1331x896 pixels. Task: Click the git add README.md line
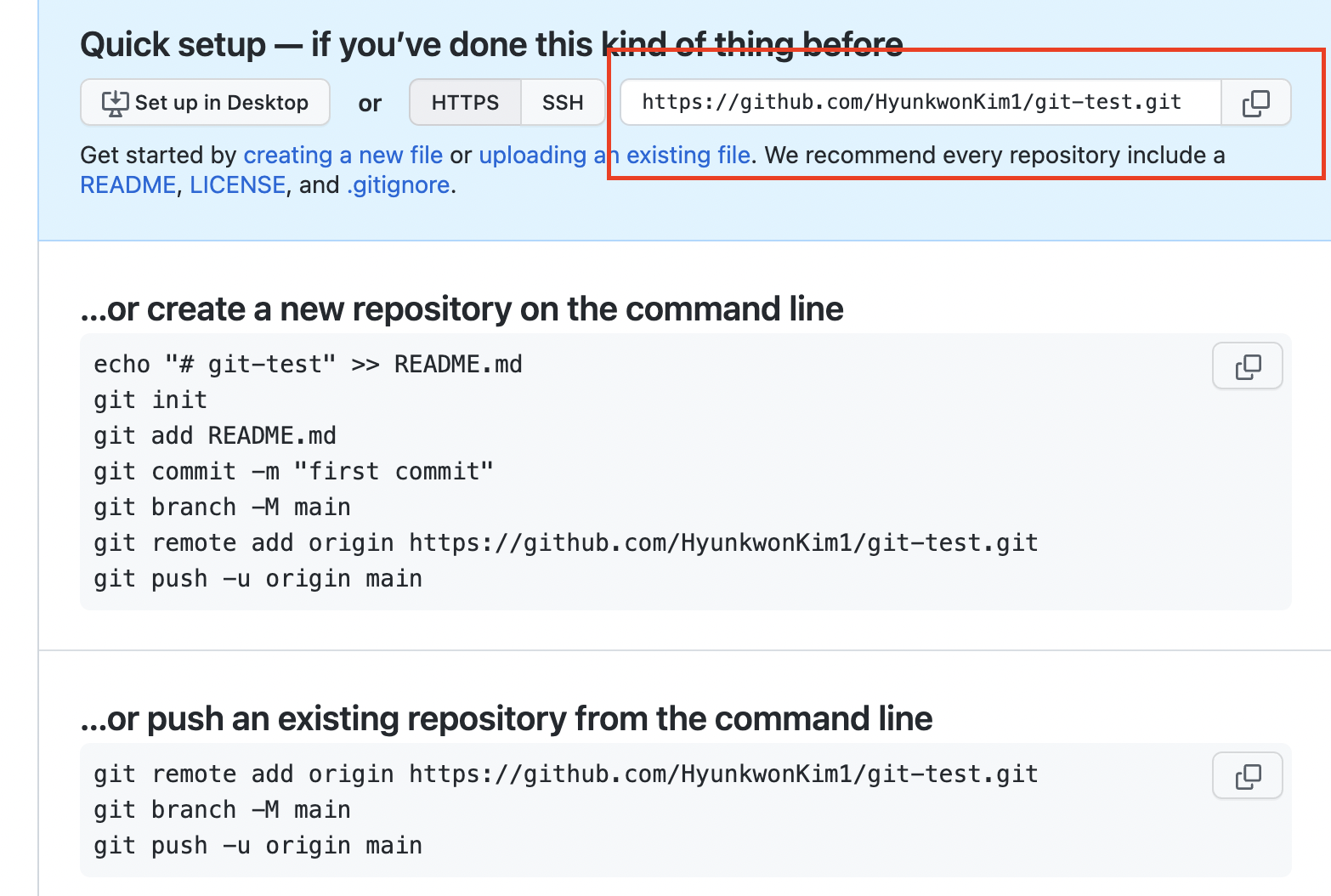pyautogui.click(x=215, y=435)
